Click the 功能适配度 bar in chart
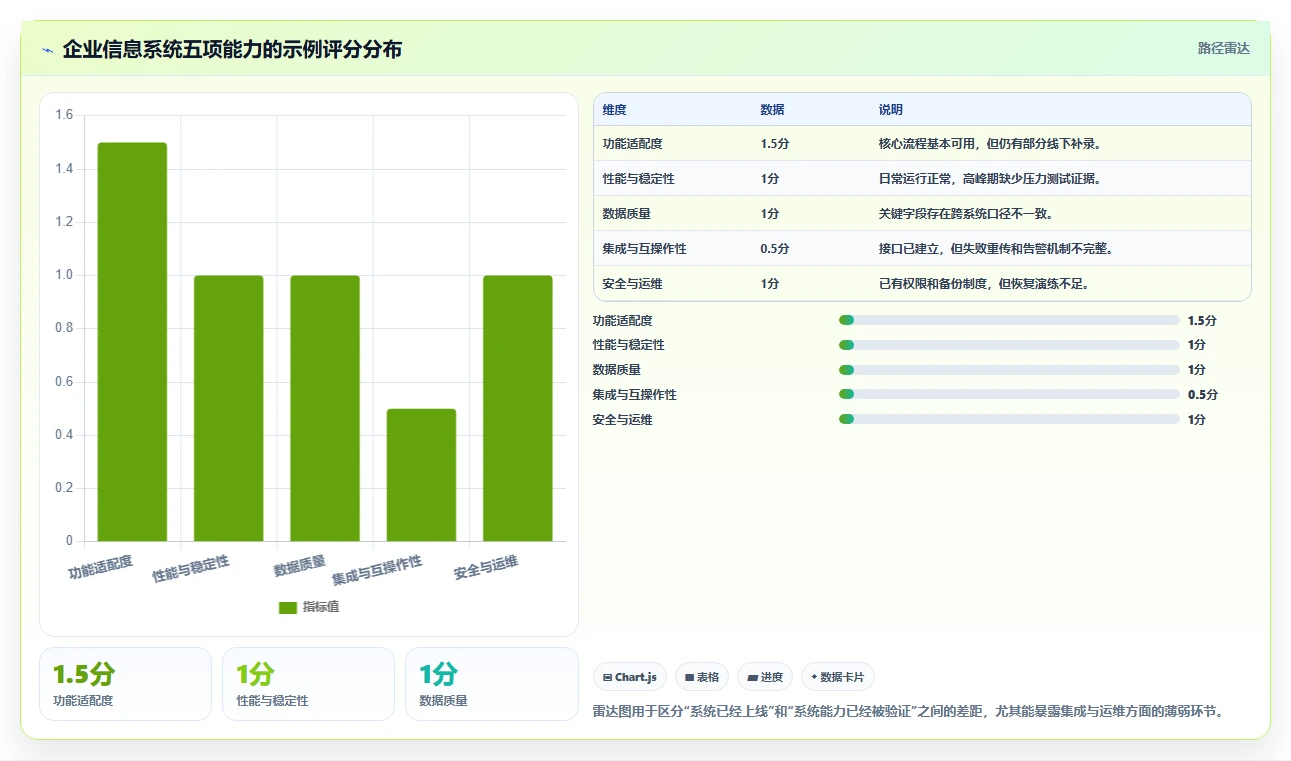 132,342
